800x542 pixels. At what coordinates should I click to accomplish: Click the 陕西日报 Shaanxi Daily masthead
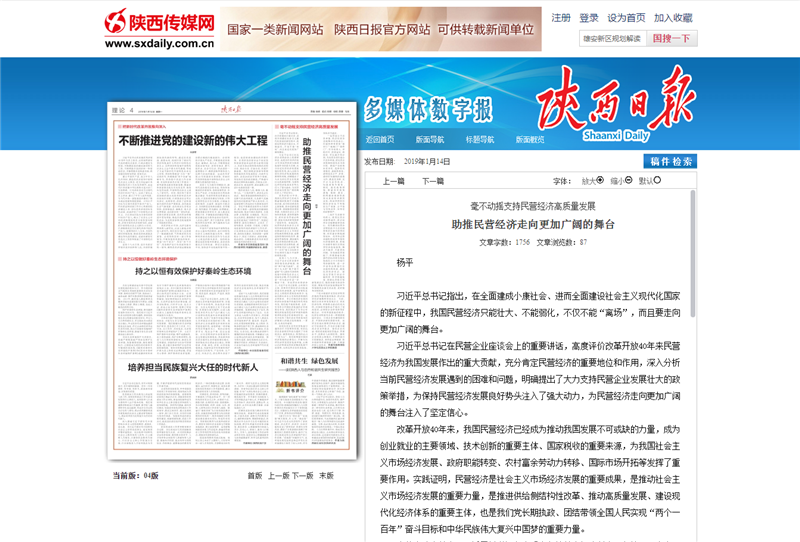coord(616,104)
